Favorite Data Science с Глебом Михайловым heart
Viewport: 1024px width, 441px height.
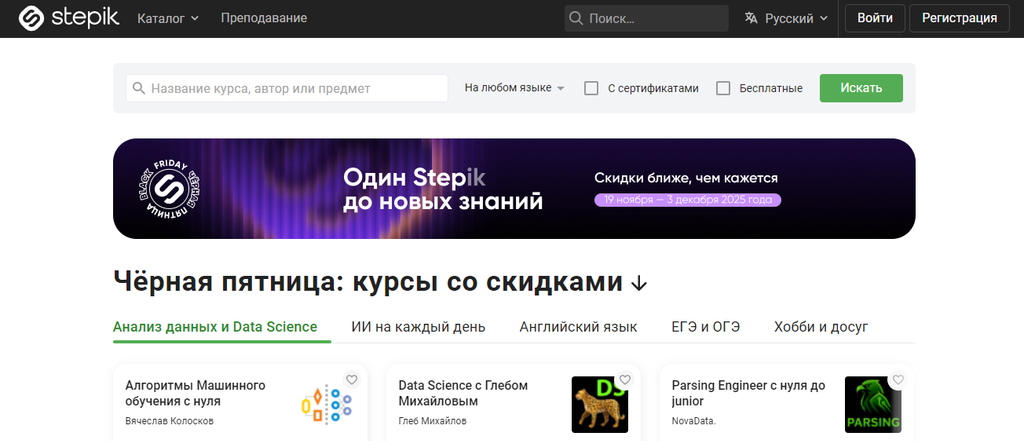(625, 380)
